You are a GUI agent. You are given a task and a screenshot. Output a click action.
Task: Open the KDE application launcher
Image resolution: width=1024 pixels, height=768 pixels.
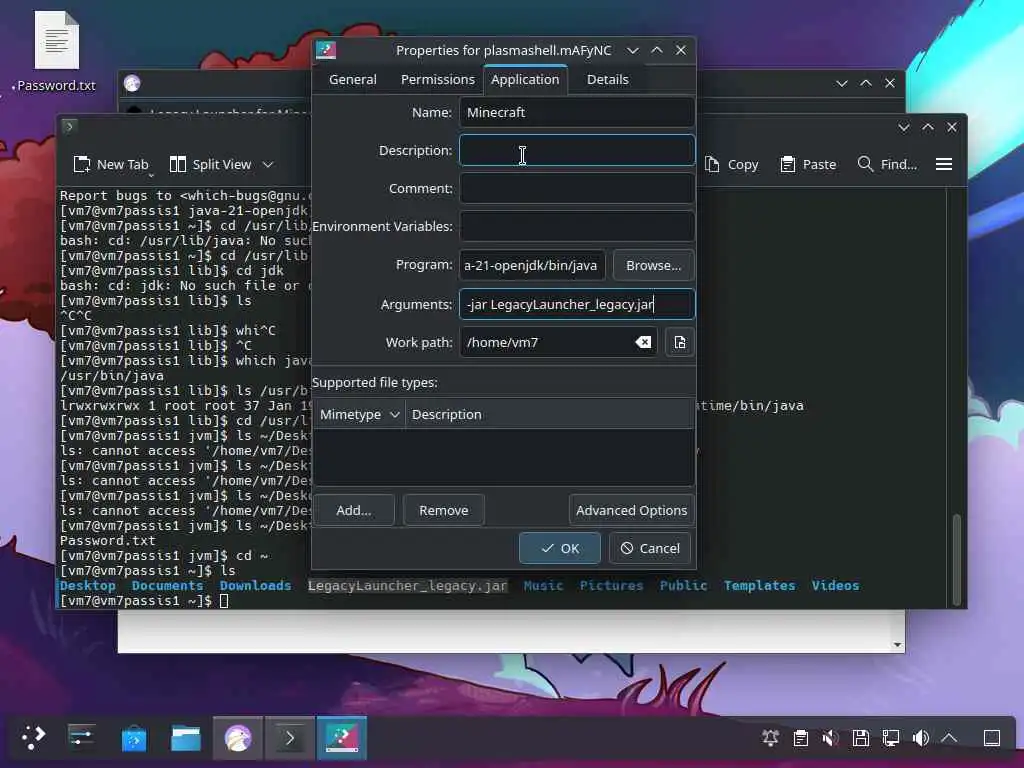33,738
